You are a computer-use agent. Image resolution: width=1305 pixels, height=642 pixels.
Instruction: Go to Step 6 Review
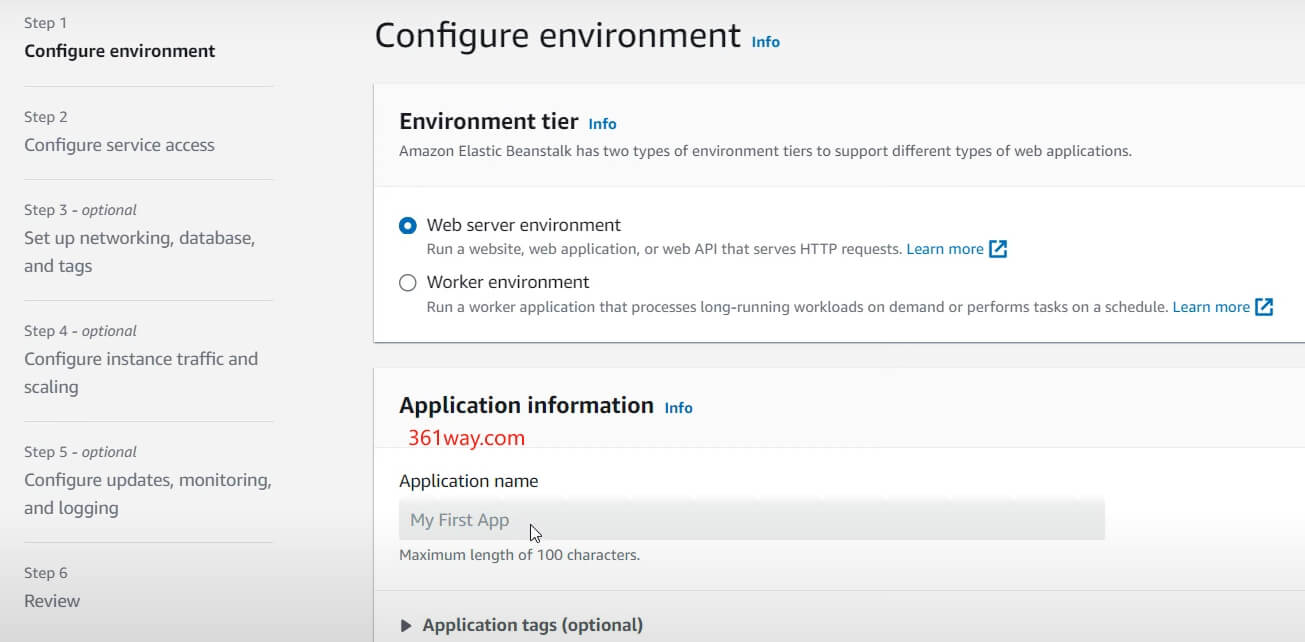click(x=52, y=600)
